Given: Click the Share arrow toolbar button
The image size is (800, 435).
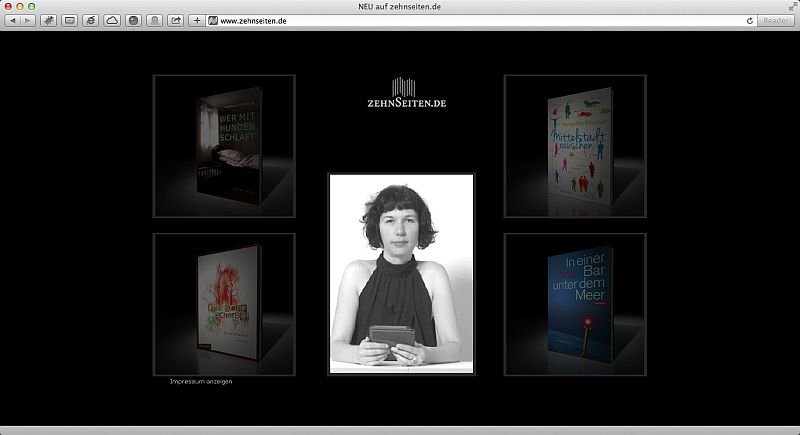Looking at the screenshot, I should [177, 20].
